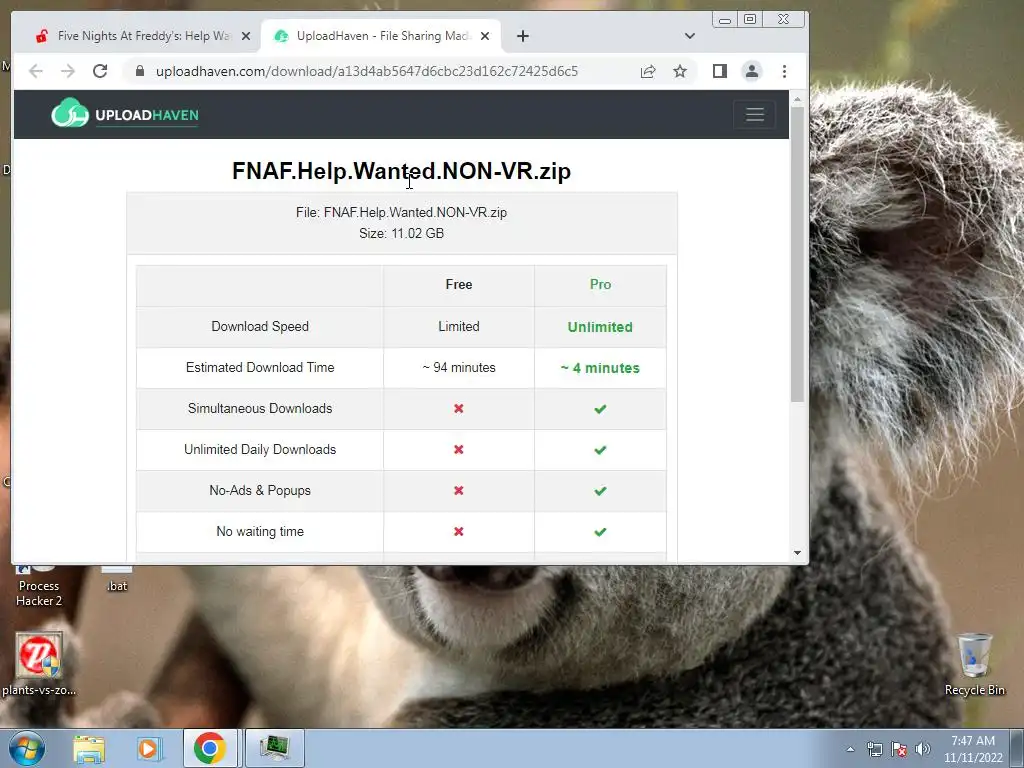Click the ~ 4 minutes estimate

point(600,368)
